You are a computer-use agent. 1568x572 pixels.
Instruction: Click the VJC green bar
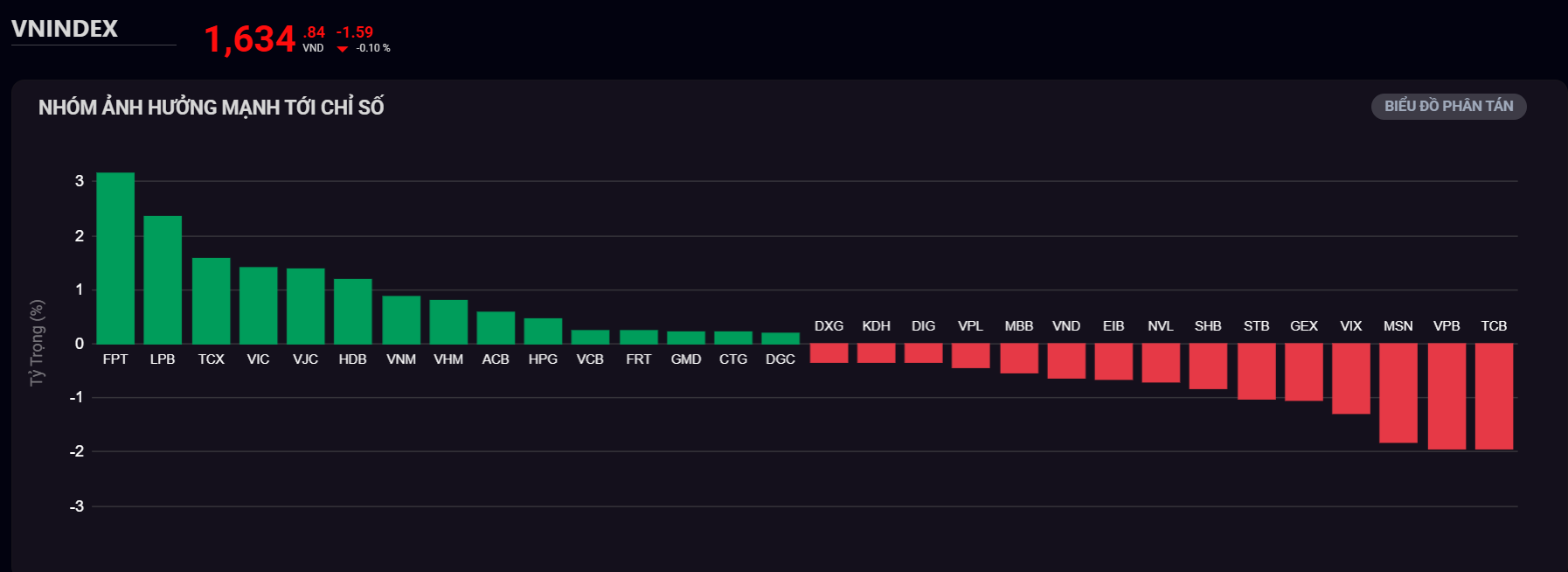(x=305, y=306)
